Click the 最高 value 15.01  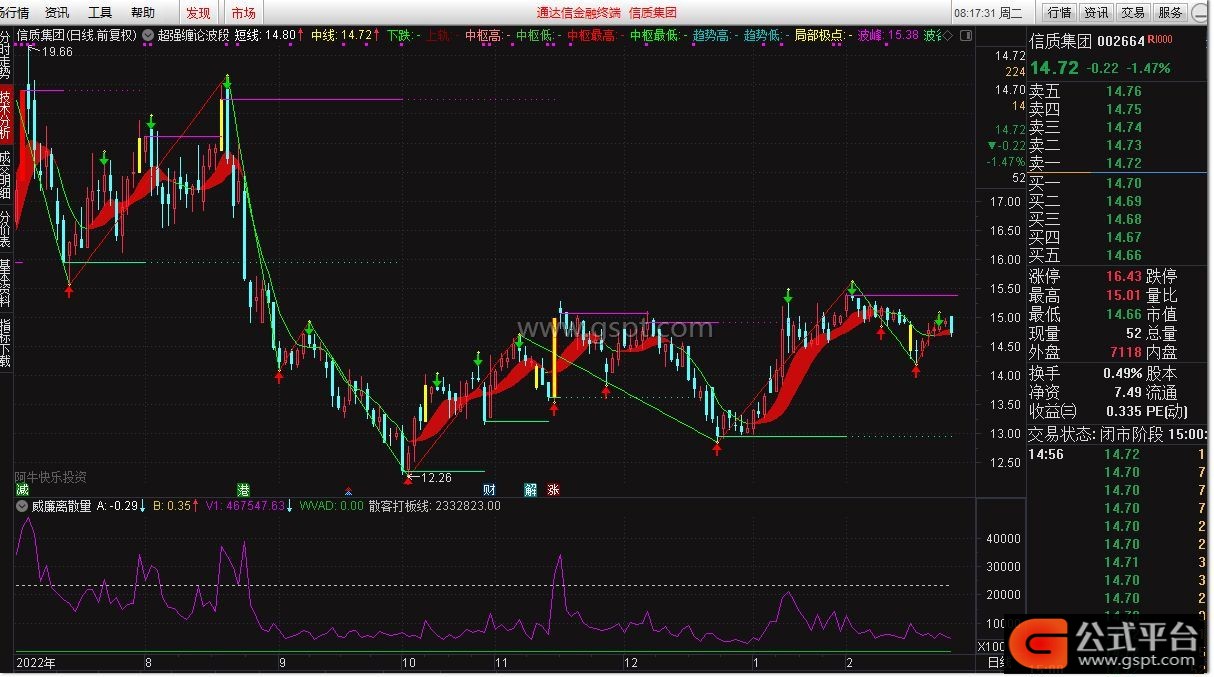[1123, 295]
